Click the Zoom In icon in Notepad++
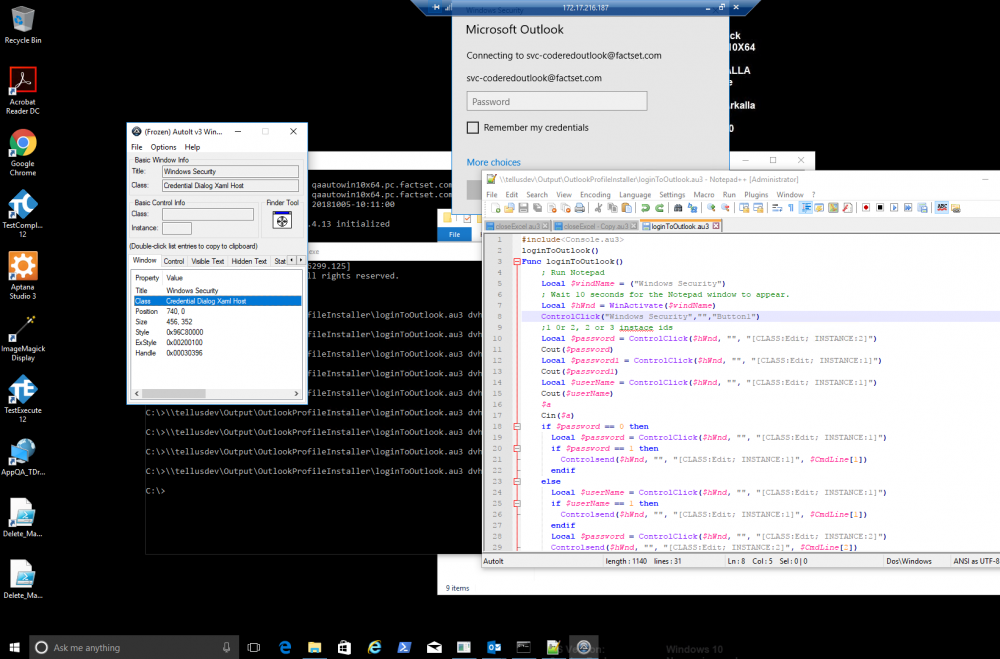 [x=710, y=208]
